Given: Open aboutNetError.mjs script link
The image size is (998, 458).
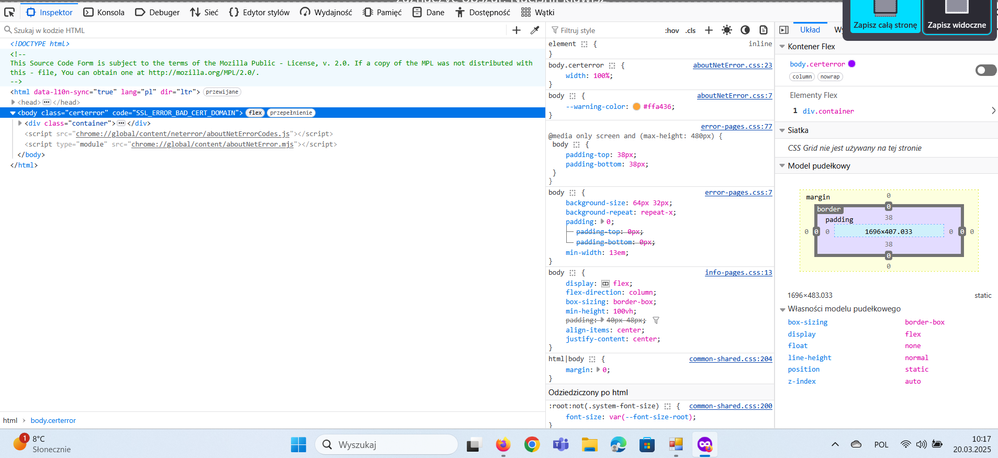Looking at the screenshot, I should 215,144.
